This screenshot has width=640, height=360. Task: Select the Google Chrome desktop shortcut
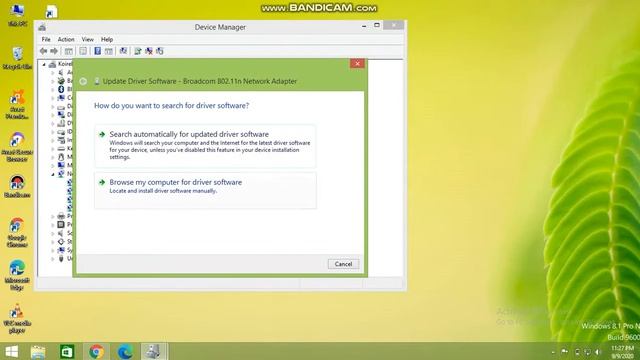(x=17, y=232)
